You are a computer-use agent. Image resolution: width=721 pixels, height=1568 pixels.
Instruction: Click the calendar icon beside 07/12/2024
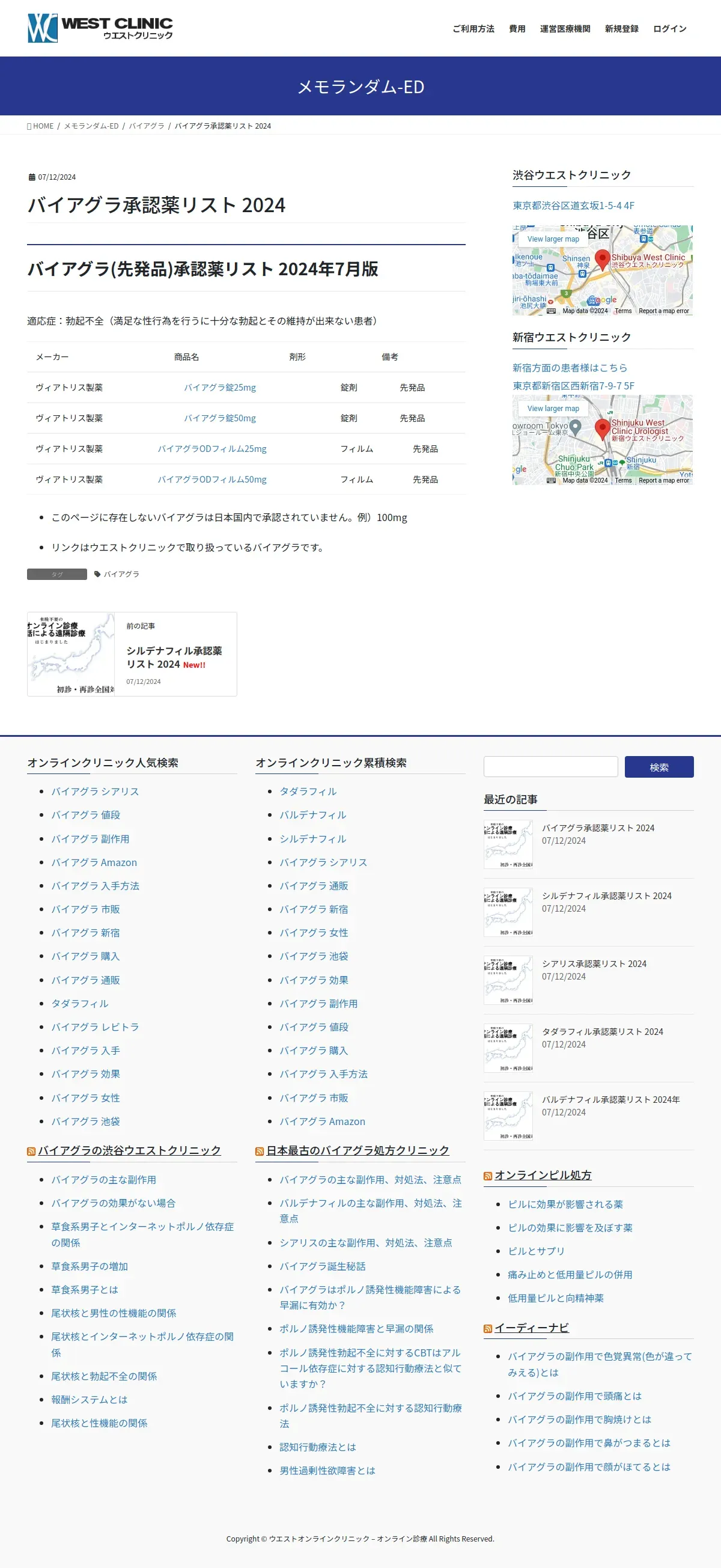[x=32, y=177]
